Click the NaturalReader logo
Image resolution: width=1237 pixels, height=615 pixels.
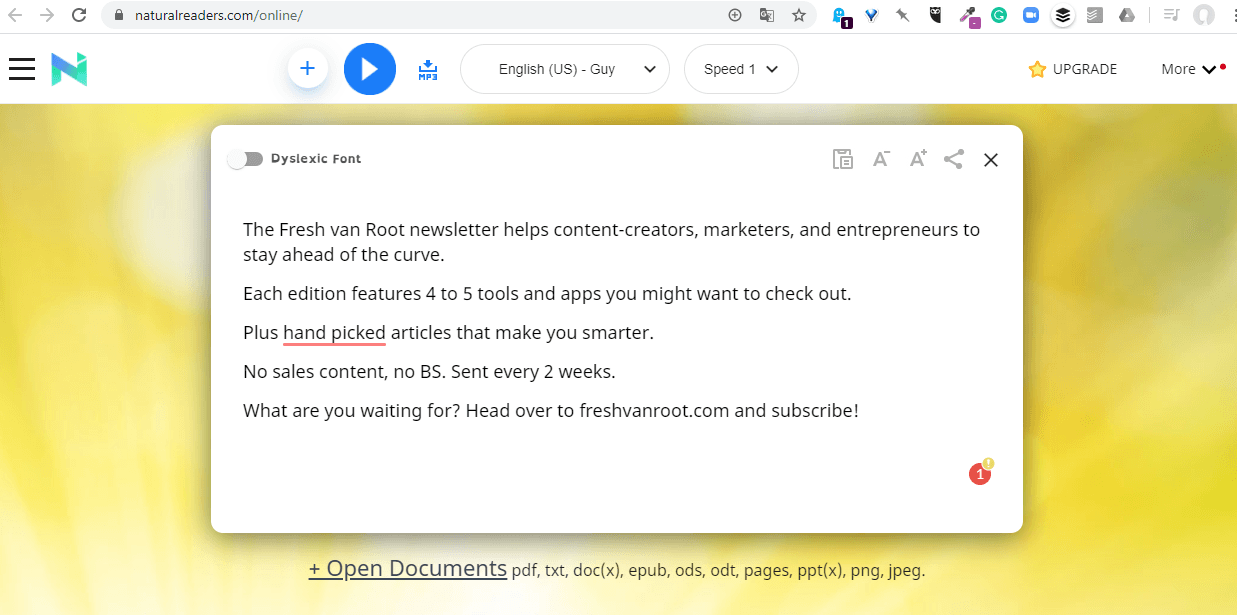tap(70, 69)
